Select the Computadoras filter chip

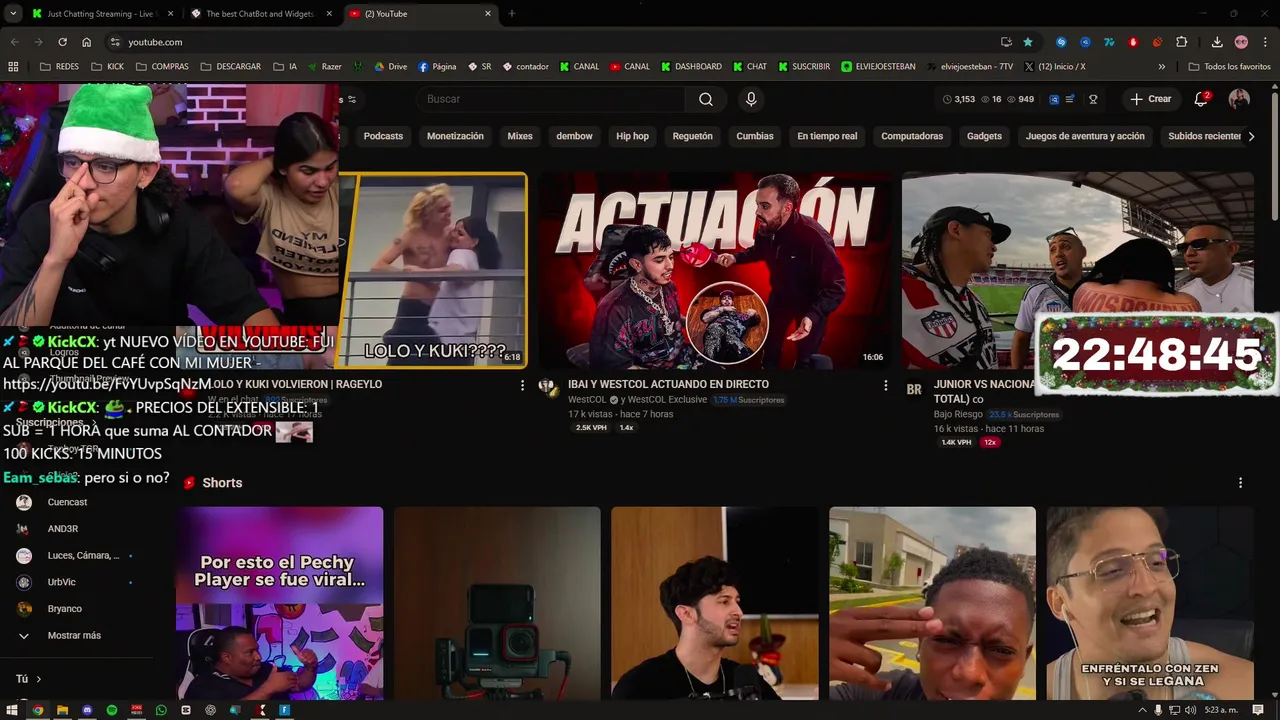[912, 136]
